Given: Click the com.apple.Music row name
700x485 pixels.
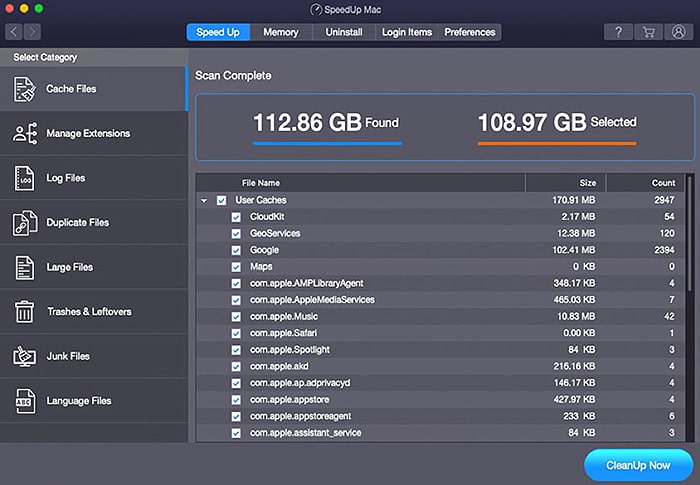Looking at the screenshot, I should pos(284,316).
